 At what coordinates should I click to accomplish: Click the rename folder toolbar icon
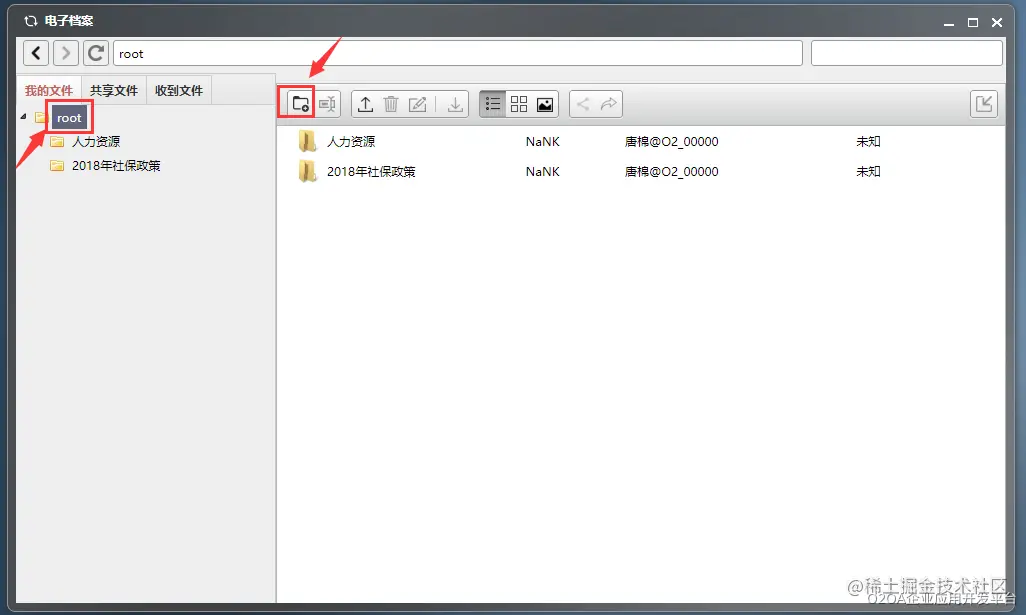(327, 104)
